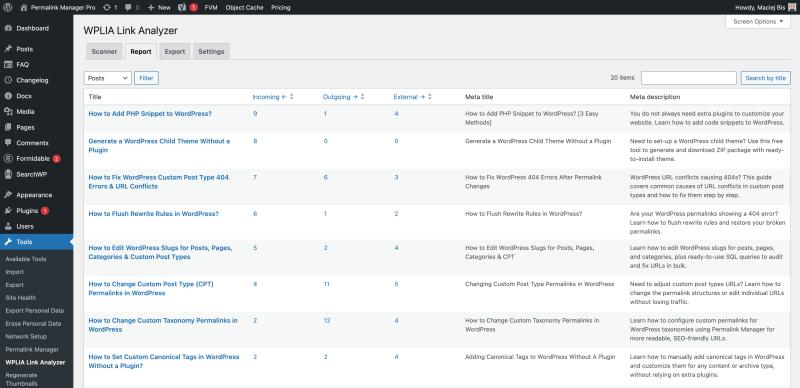Open 'How to Edit WordPress Slugs' post link
Image resolution: width=800 pixels, height=388 pixels.
[160, 252]
